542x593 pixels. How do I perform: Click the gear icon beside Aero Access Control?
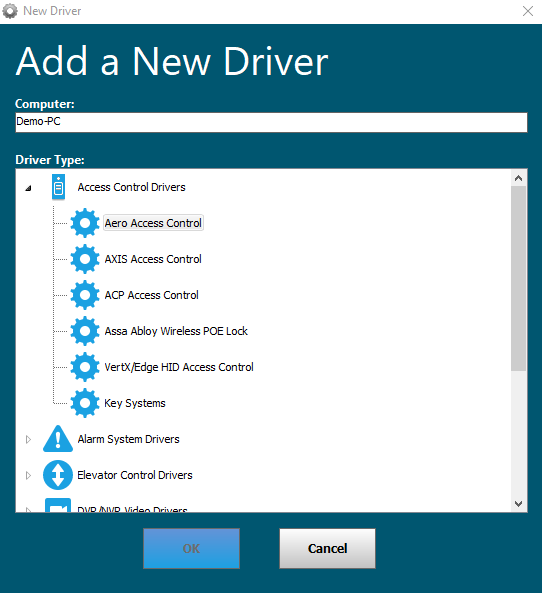point(85,223)
